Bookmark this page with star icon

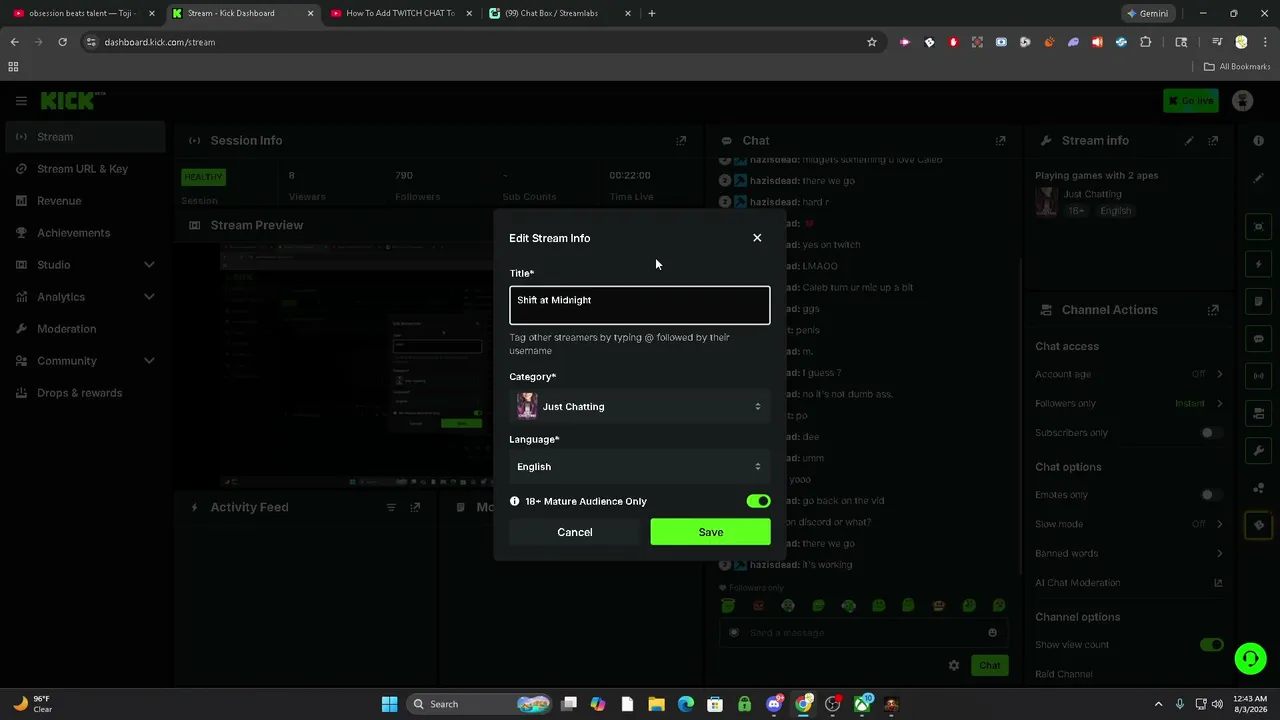tap(872, 42)
